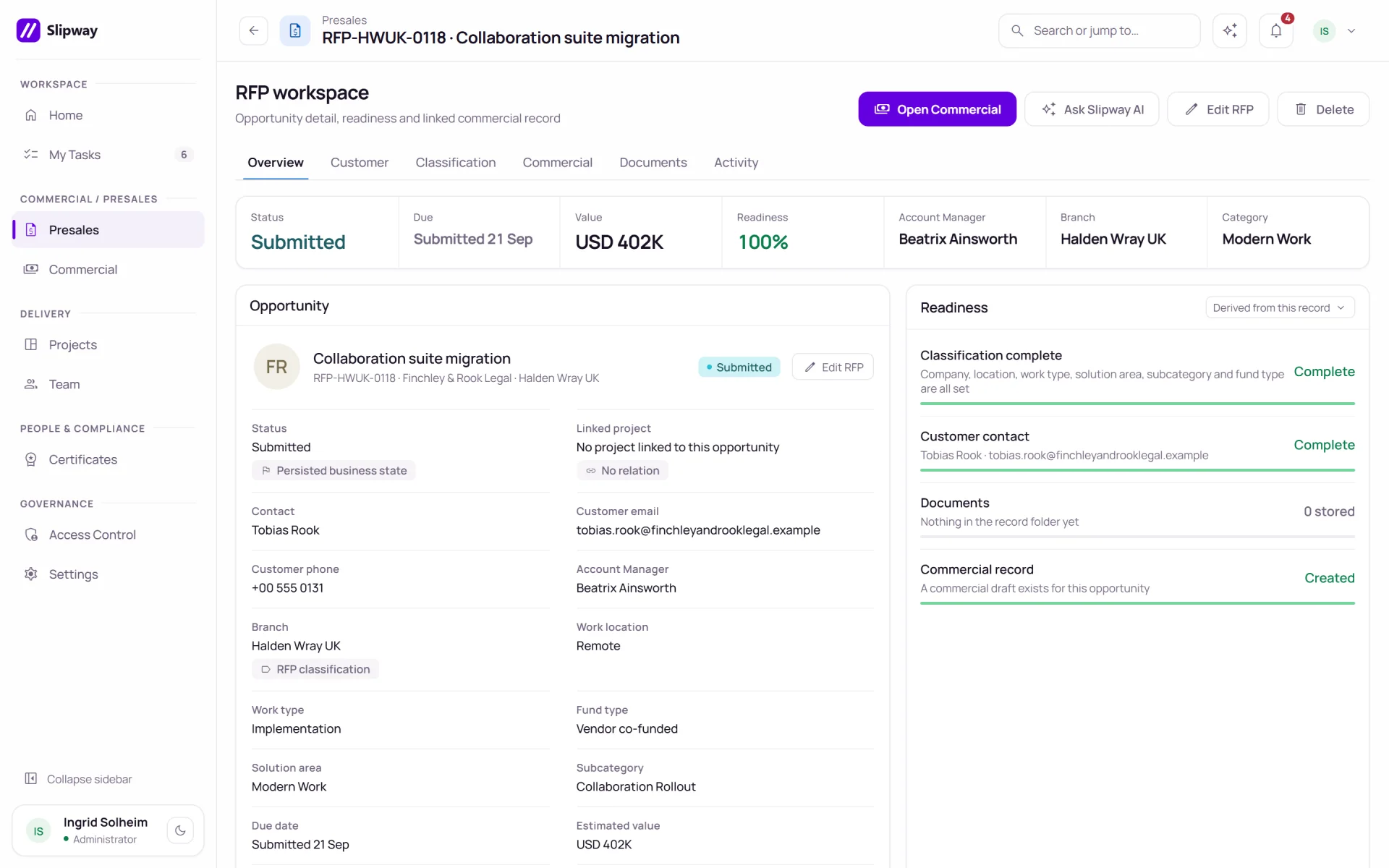Click the Persisted business state chip
This screenshot has height=868, width=1389.
[334, 470]
